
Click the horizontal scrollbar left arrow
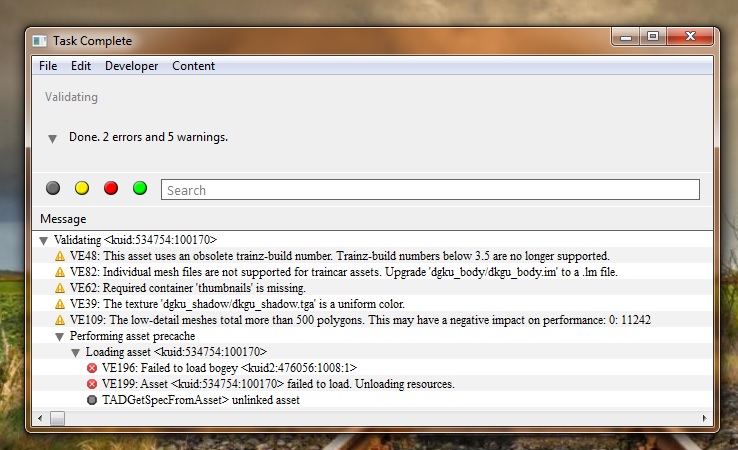pos(40,418)
